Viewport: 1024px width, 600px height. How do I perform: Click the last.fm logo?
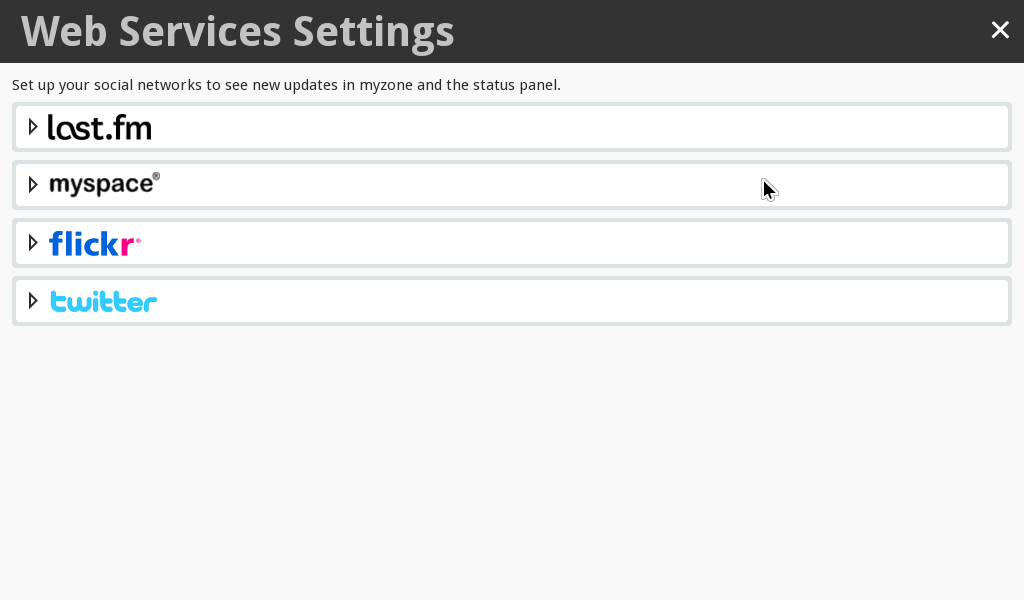[x=99, y=127]
